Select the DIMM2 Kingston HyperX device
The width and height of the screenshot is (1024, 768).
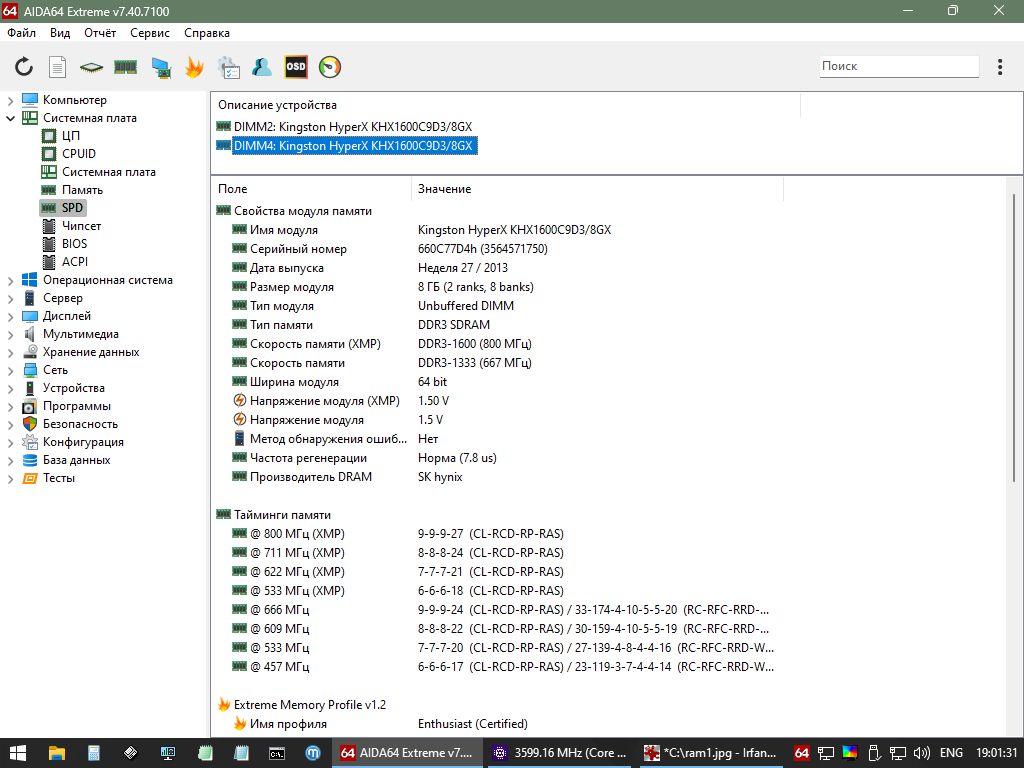pos(353,127)
